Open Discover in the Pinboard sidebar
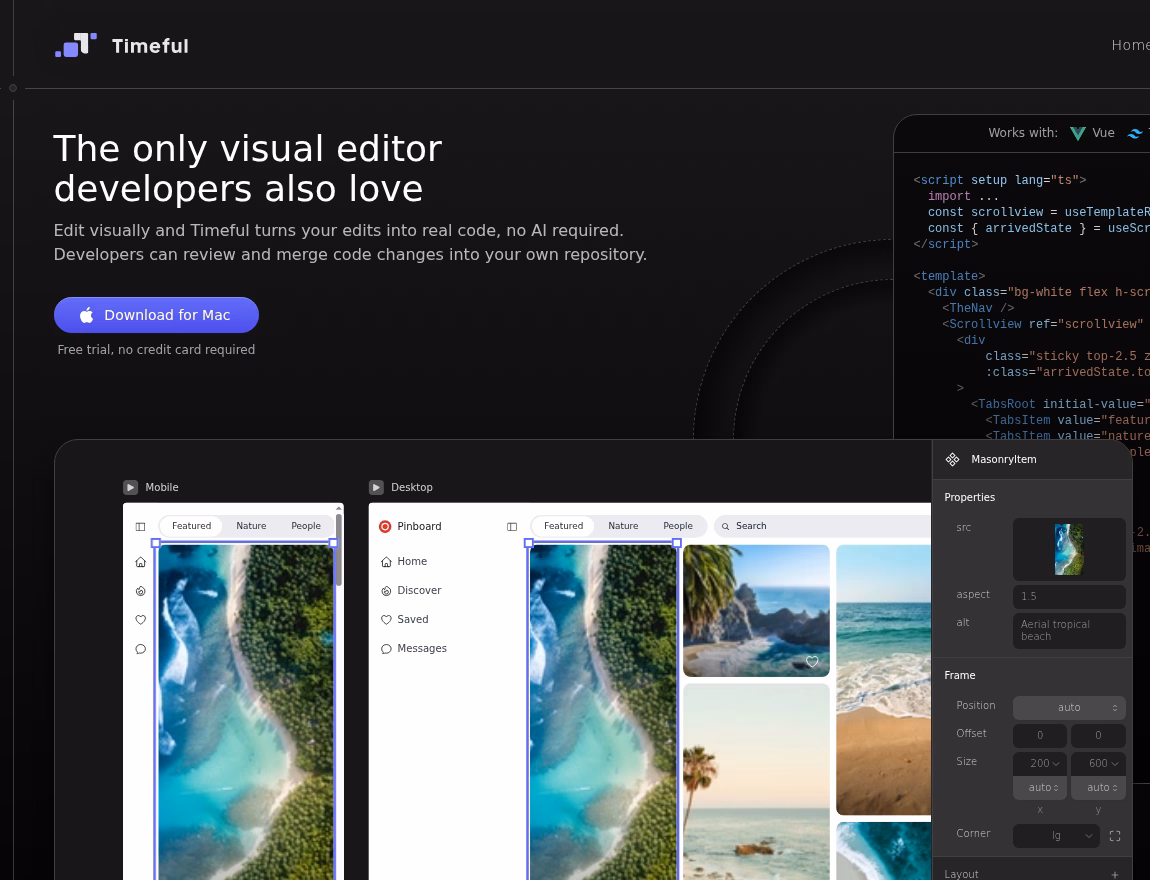This screenshot has height=880, width=1150. pos(411,591)
